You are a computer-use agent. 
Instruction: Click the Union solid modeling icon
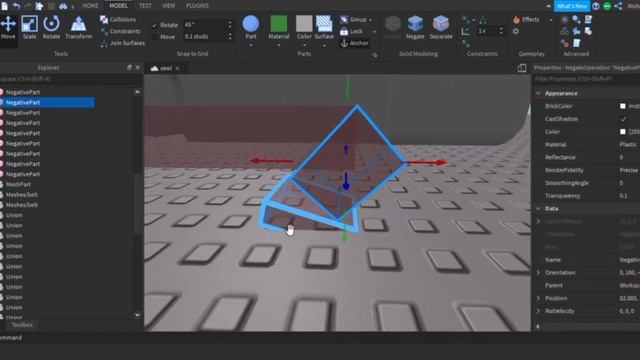393,27
